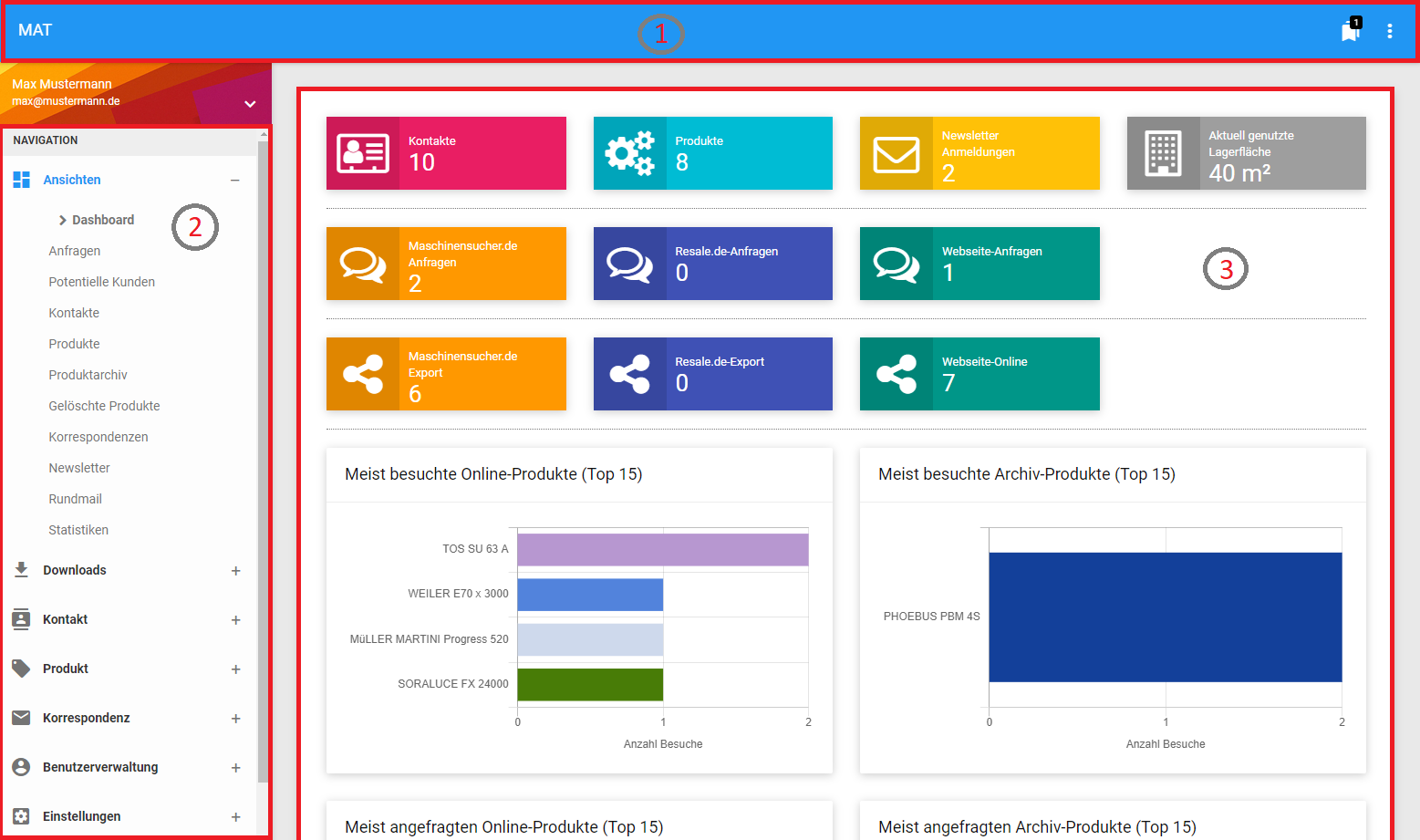Open the bookmark notifications icon
The image size is (1420, 840).
1350,31
